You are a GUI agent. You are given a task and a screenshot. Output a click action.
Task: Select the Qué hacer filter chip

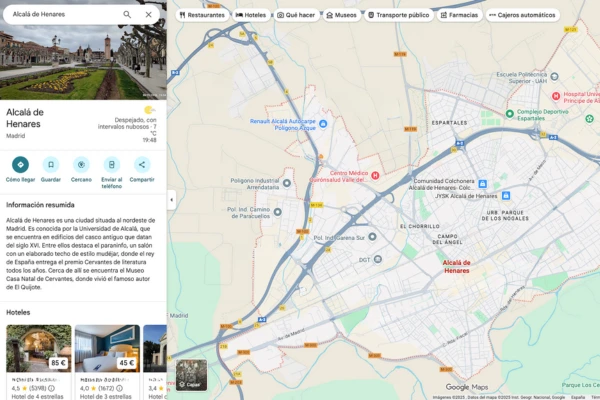pyautogui.click(x=296, y=15)
